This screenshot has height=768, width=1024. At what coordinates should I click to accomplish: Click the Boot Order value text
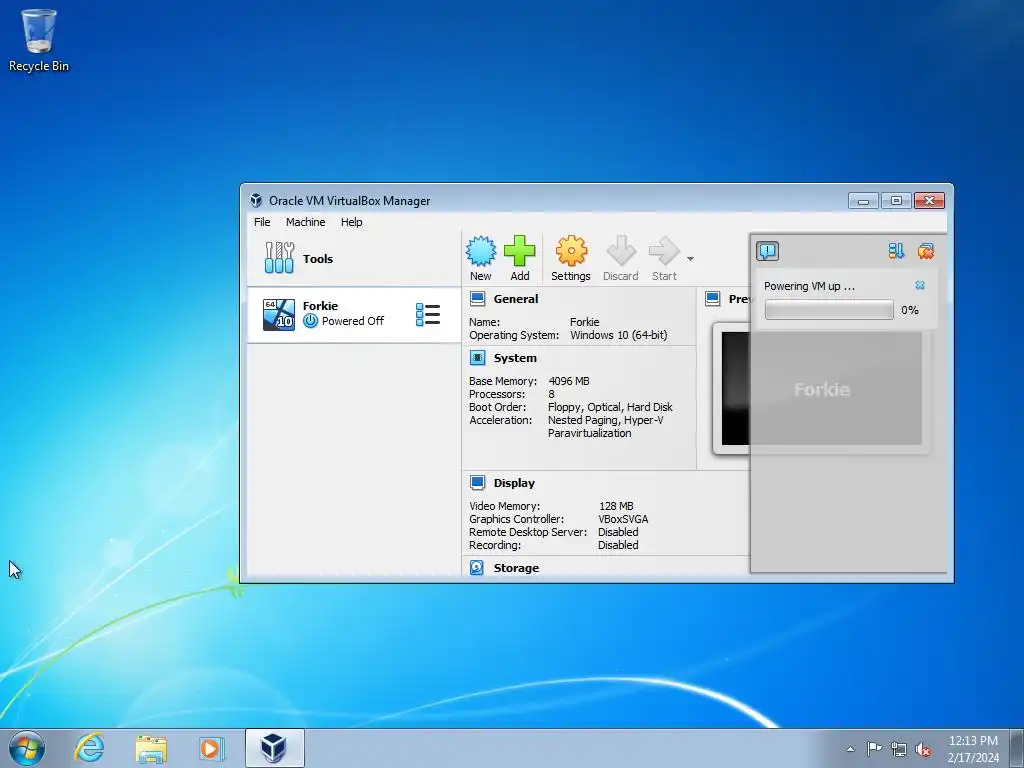point(610,408)
